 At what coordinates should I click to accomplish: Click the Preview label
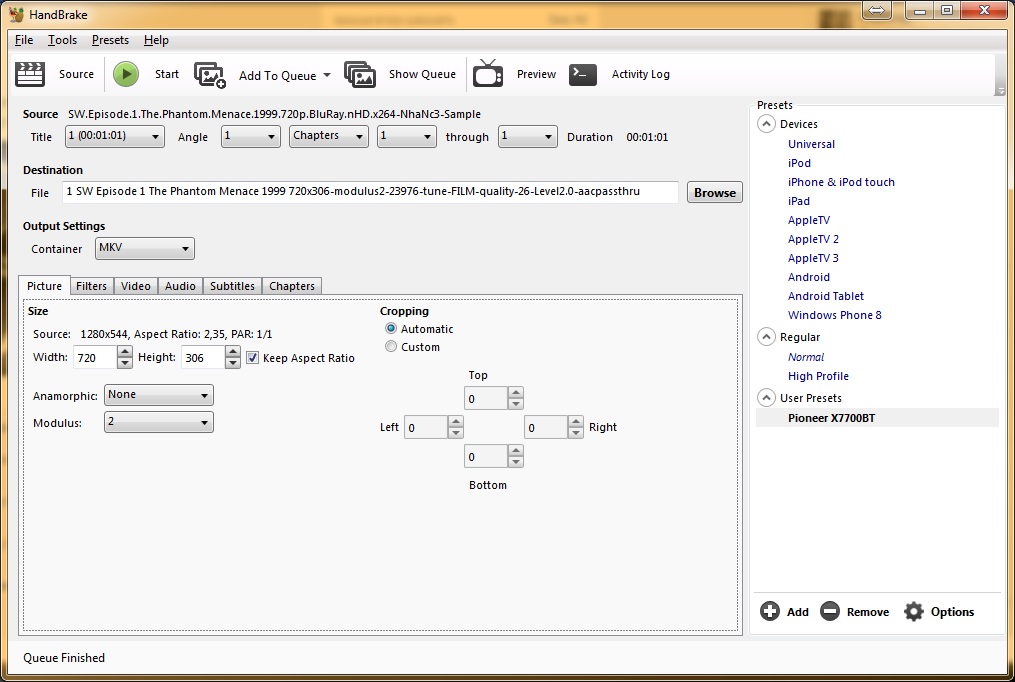(x=536, y=74)
